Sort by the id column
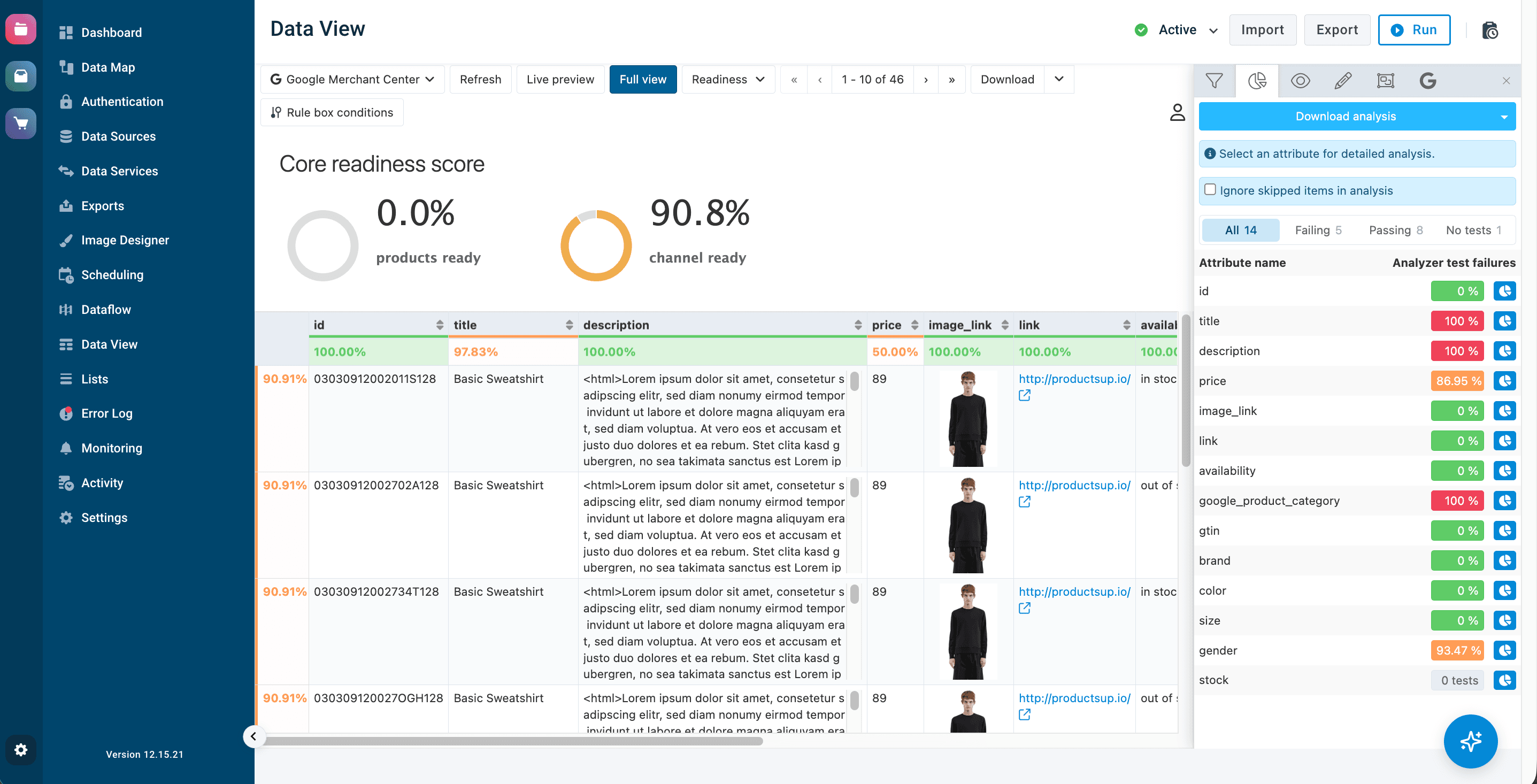1537x784 pixels. [440, 325]
